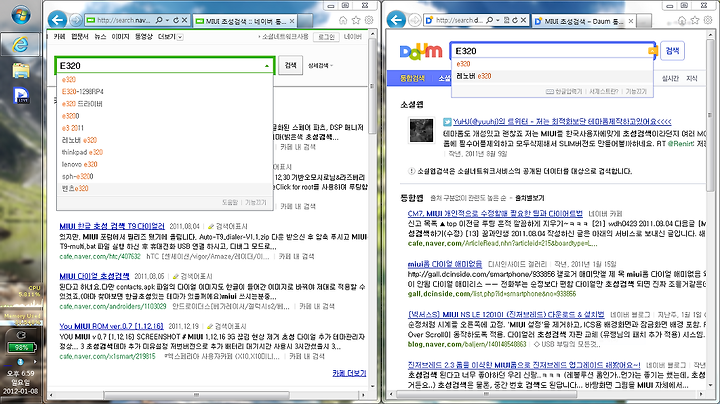Click the battery 98% desktop gadget
The image size is (720, 404).
(21, 348)
